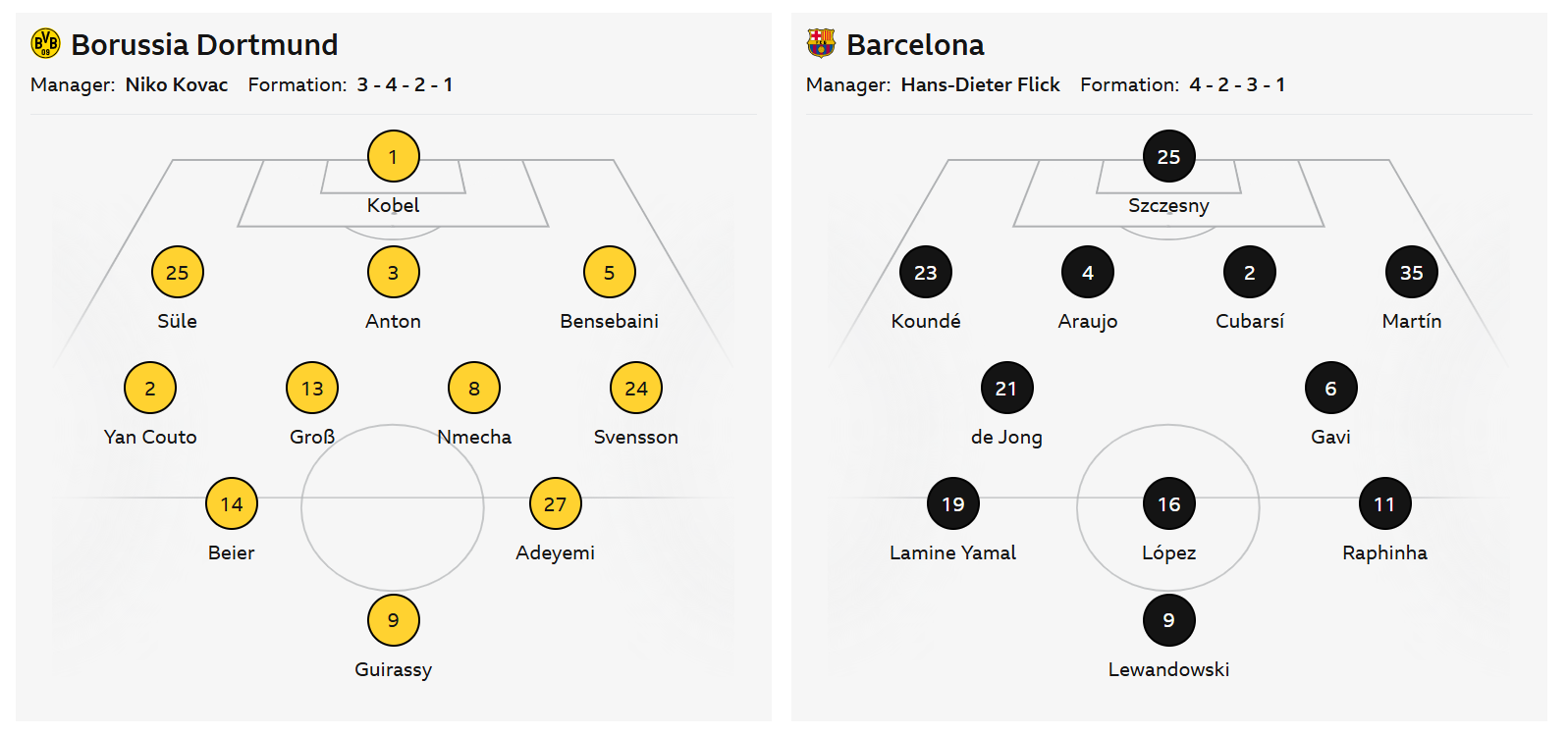Click Bensebaini's number 5 badge
This screenshot has height=735, width=1568.
[609, 272]
